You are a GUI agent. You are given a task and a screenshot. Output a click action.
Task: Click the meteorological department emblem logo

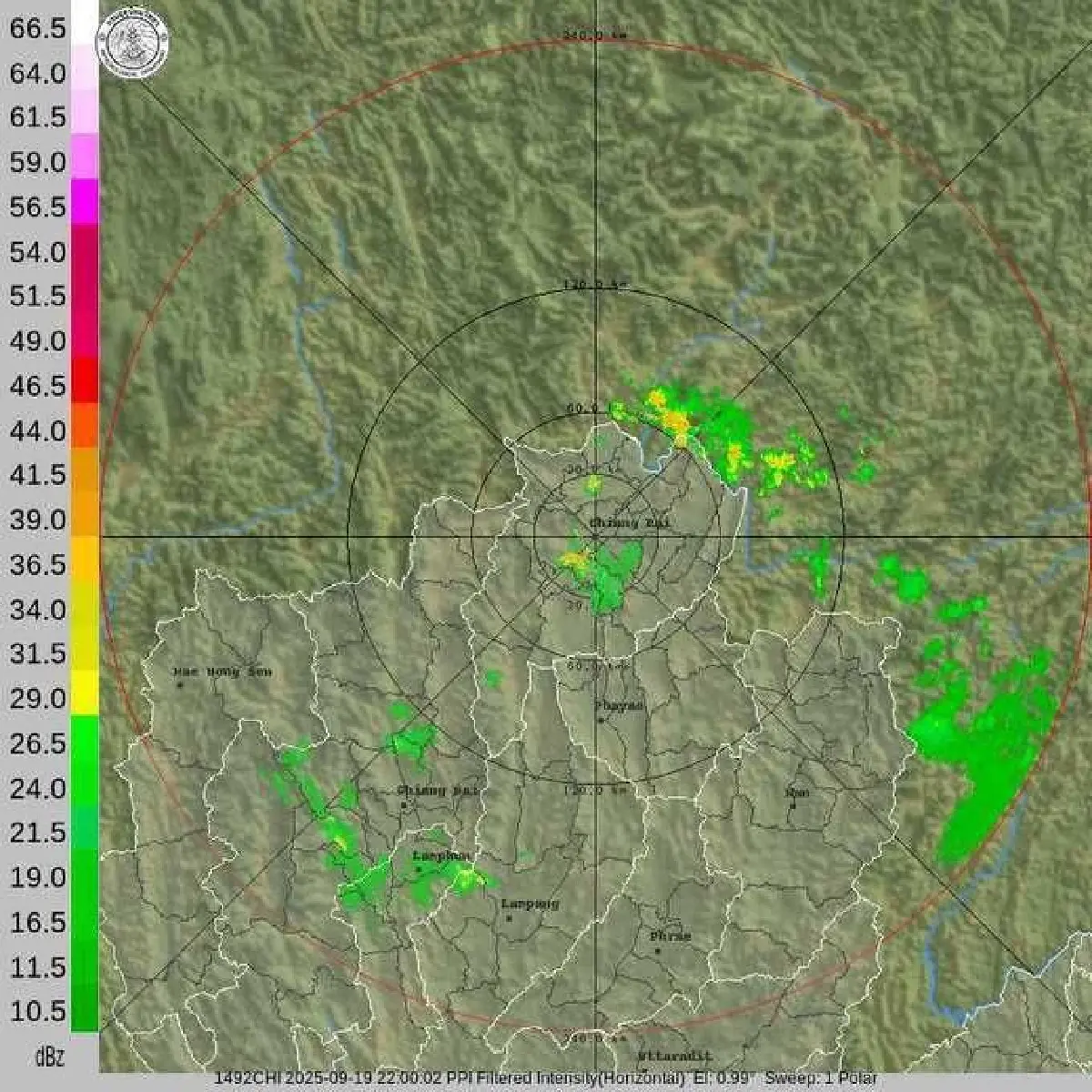coord(133,44)
